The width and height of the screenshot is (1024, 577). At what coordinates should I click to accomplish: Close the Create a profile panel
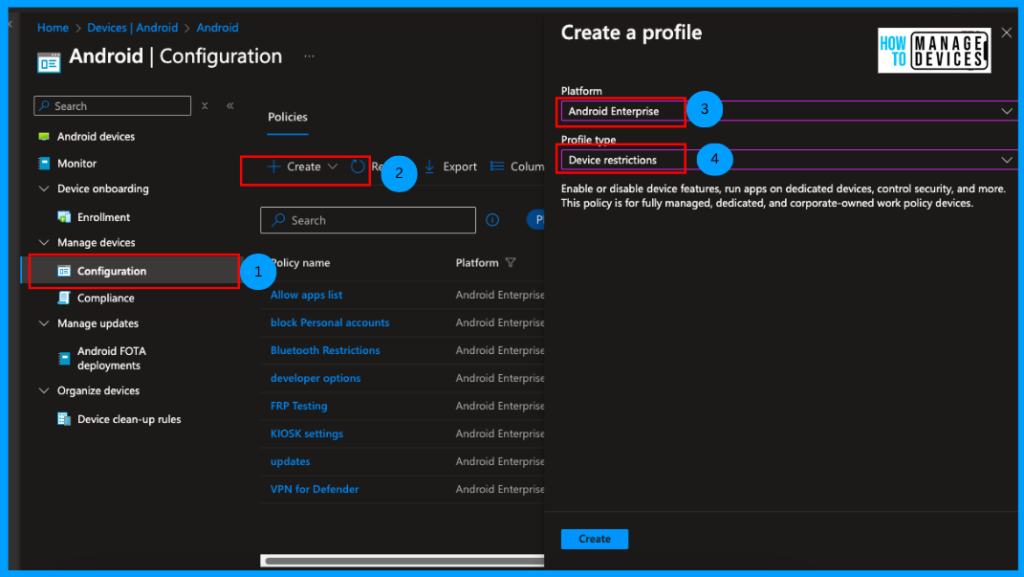1006,32
